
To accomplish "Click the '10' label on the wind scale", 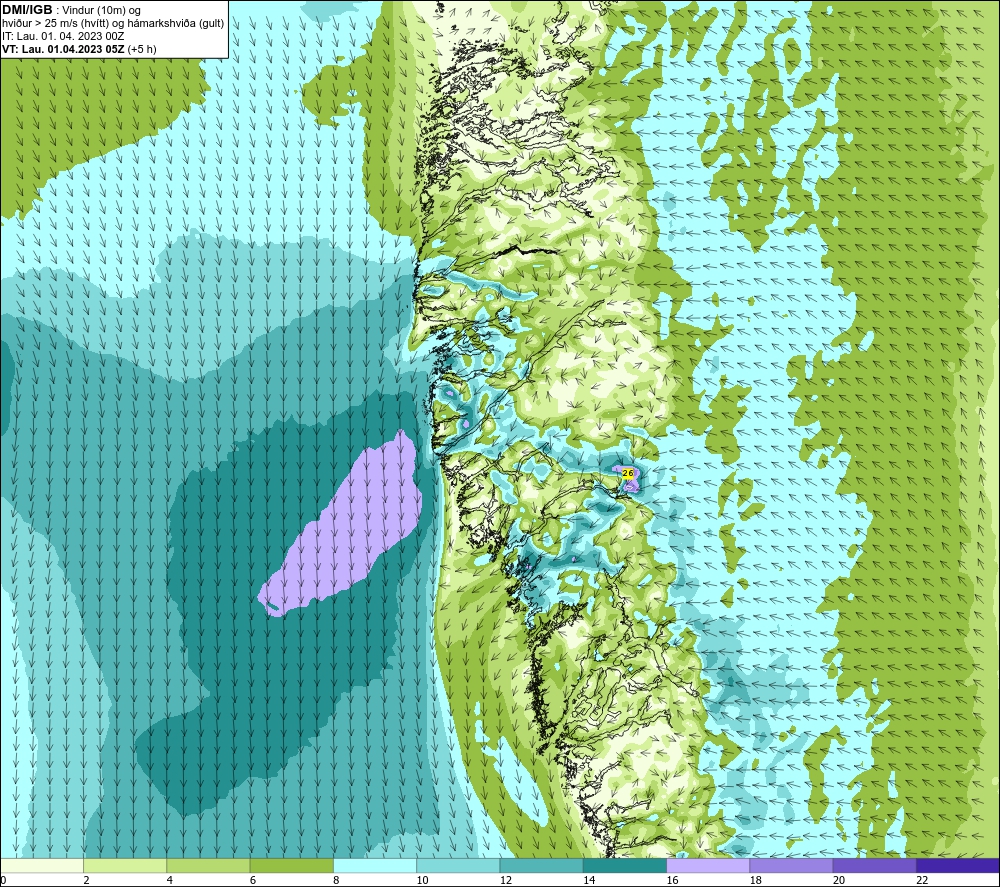I will [x=422, y=880].
